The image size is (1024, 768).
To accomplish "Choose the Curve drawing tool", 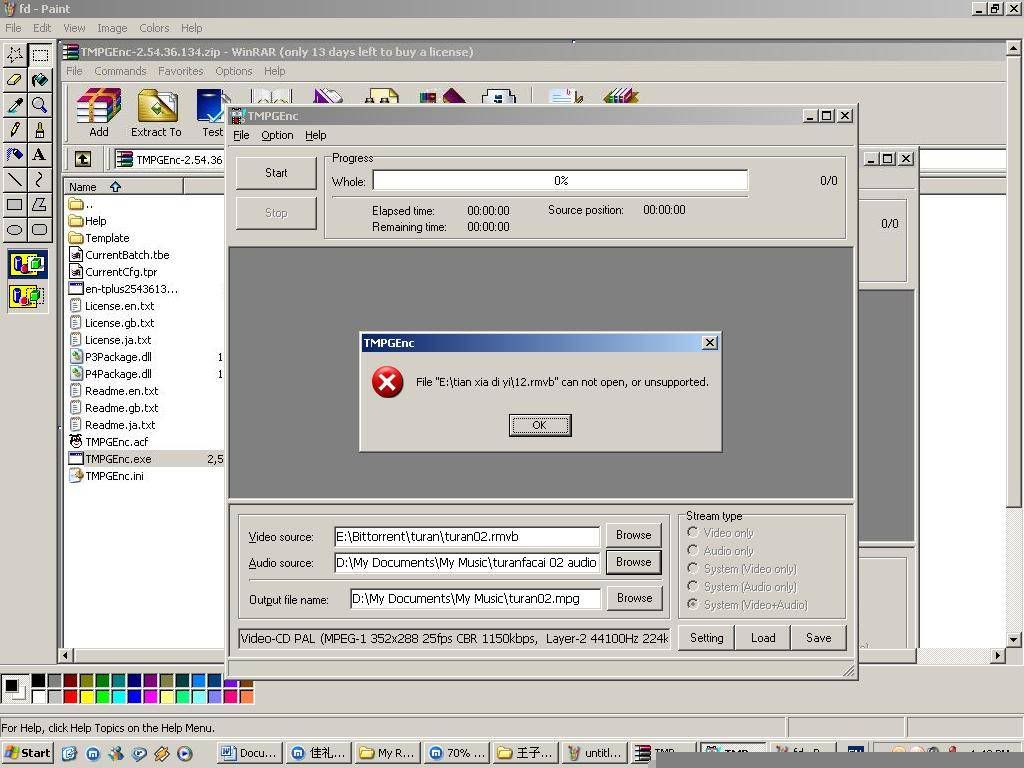I will (40, 180).
